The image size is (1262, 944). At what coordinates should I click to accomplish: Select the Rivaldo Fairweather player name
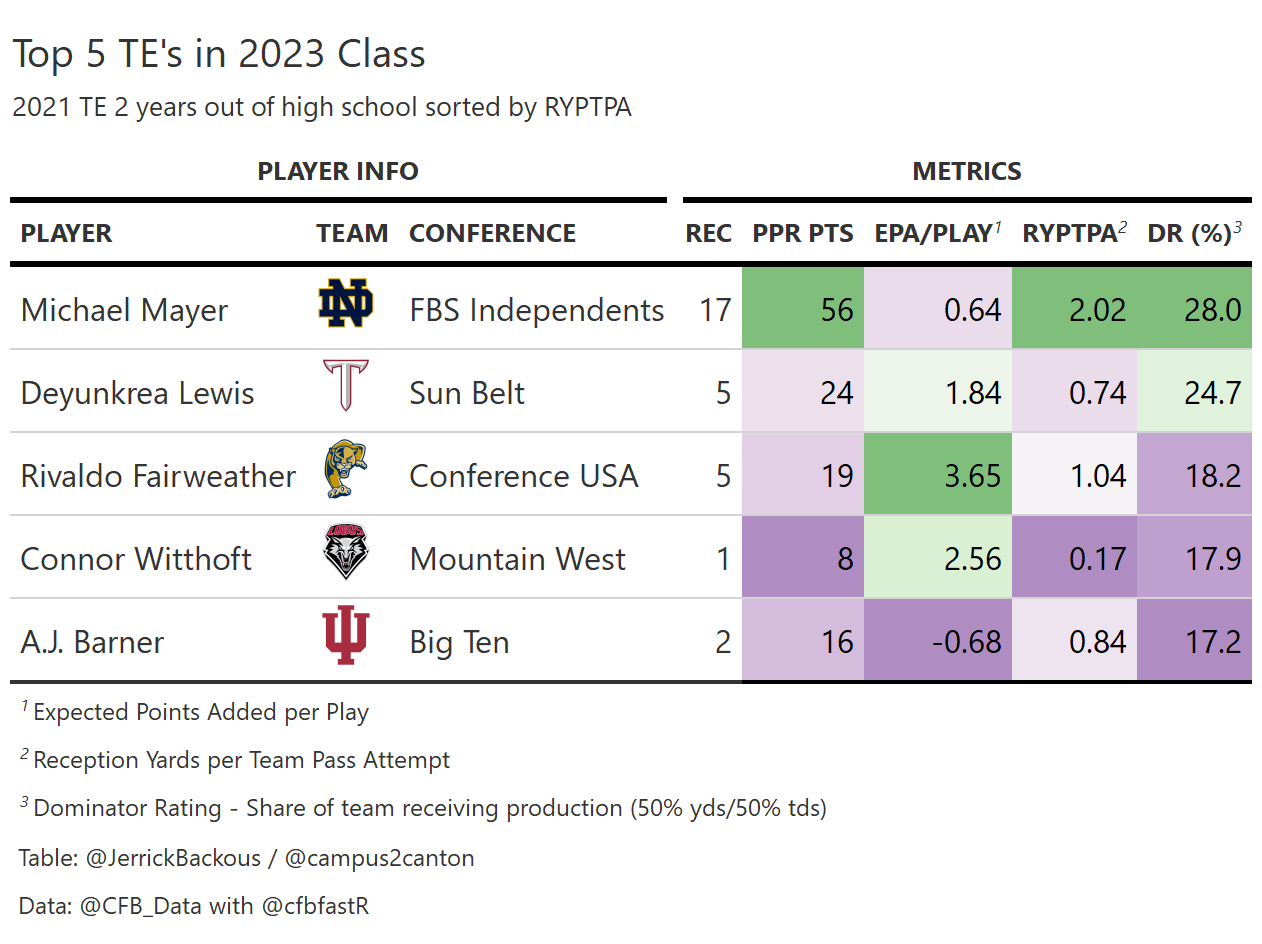click(x=158, y=476)
